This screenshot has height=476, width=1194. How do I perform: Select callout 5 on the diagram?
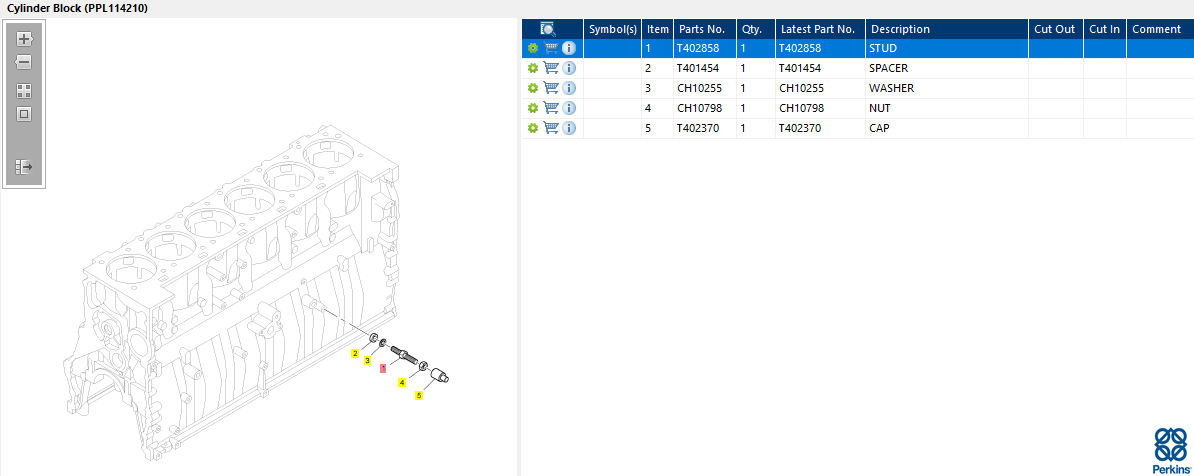tap(418, 395)
